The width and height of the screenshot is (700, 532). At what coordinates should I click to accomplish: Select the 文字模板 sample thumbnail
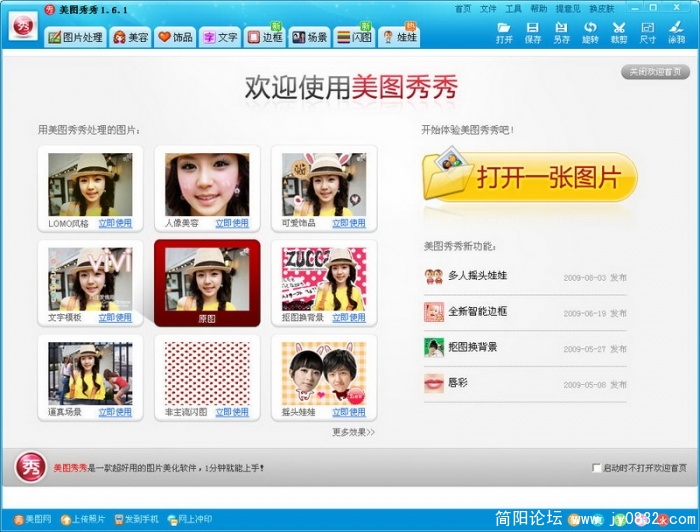[x=90, y=279]
